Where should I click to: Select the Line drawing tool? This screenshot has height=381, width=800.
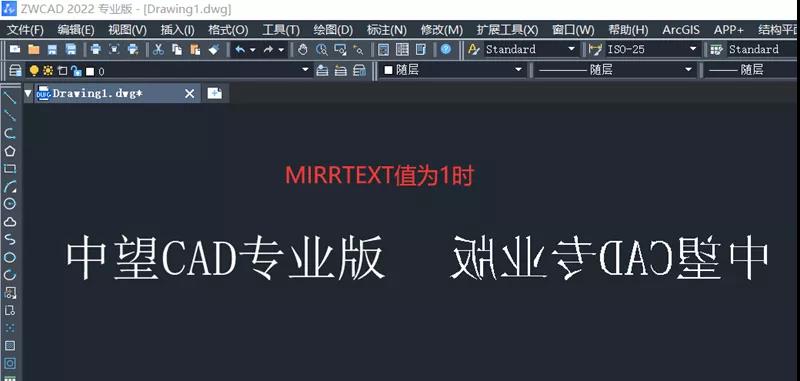10,97
